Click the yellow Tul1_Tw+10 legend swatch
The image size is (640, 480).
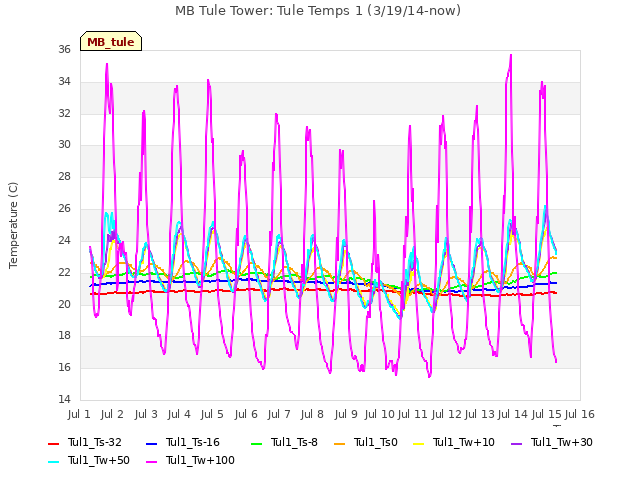[418, 444]
